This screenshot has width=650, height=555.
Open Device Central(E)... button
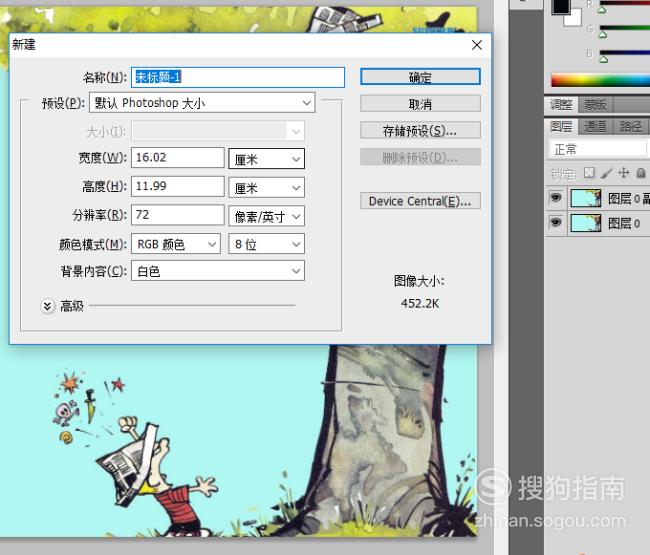click(420, 201)
